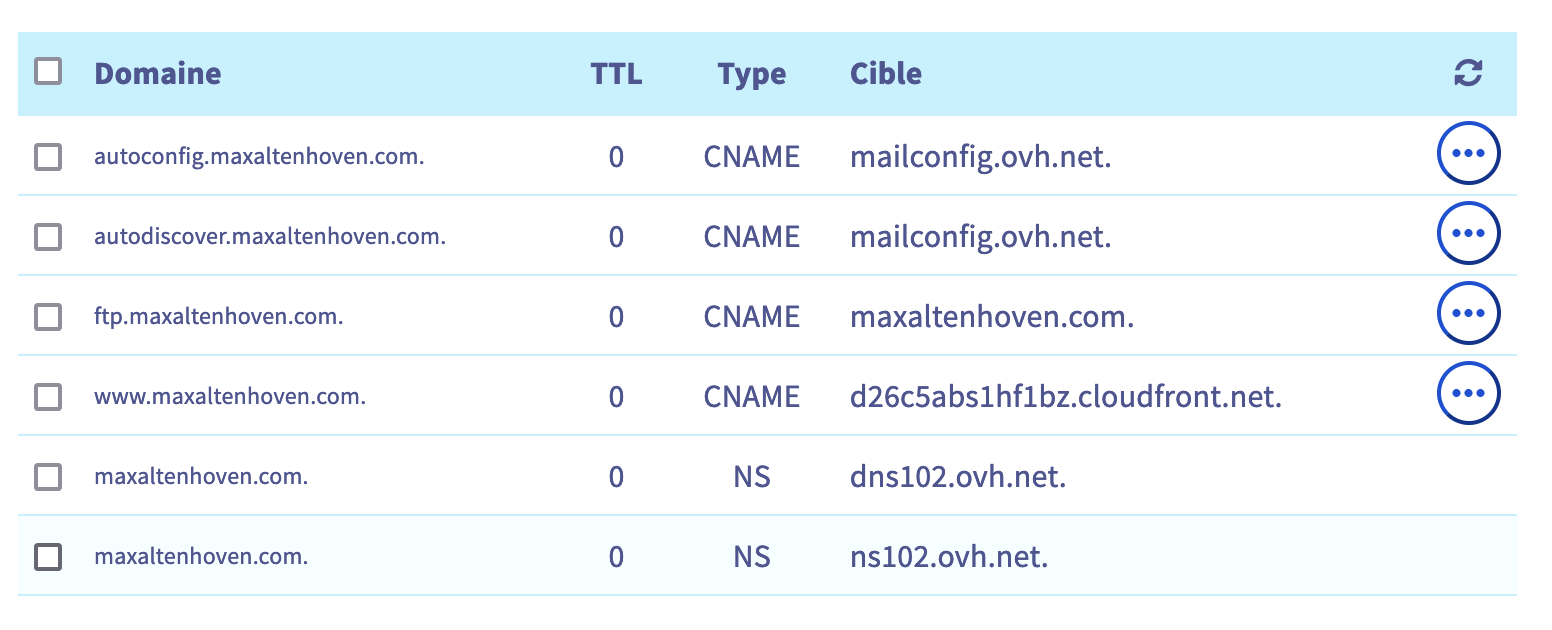Viewport: 1552px width, 630px height.
Task: Toggle the select-all checkbox in header
Action: [48, 72]
